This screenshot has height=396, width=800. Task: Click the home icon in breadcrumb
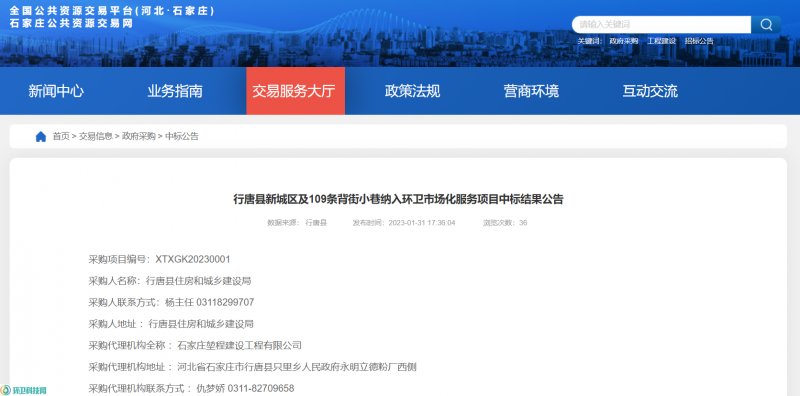[x=41, y=137]
